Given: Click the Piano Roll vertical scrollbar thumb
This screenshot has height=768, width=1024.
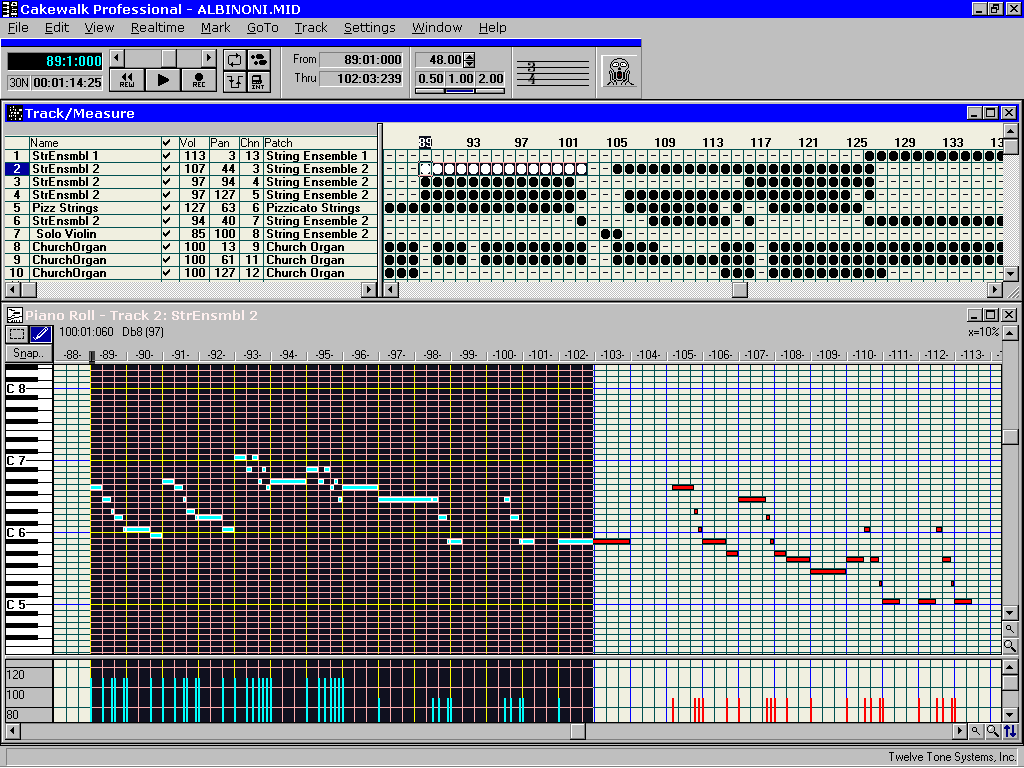Looking at the screenshot, I should [x=1010, y=437].
